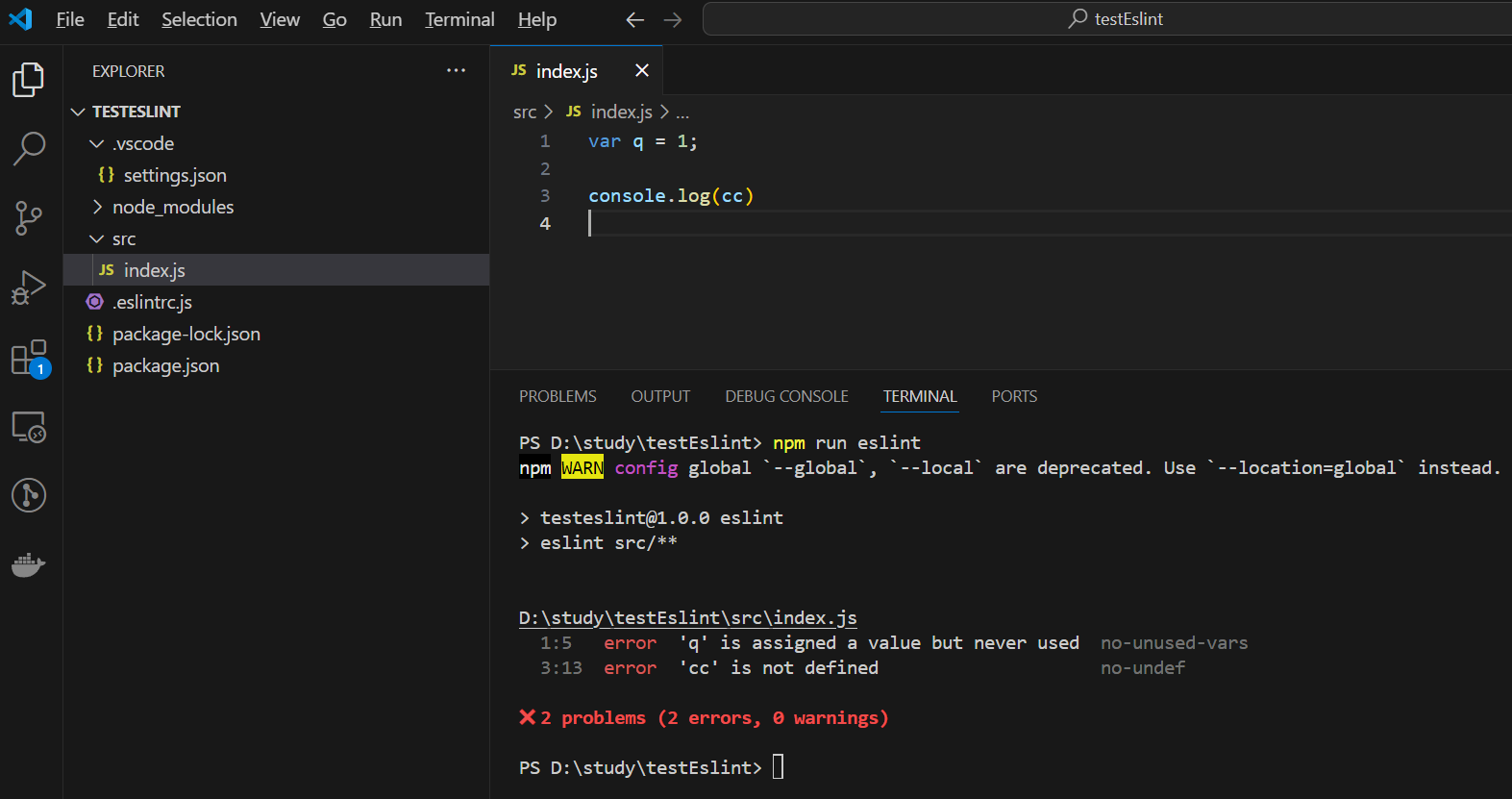The image size is (1512, 799).
Task: Open the Explorer view in activity bar
Action: coord(29,80)
